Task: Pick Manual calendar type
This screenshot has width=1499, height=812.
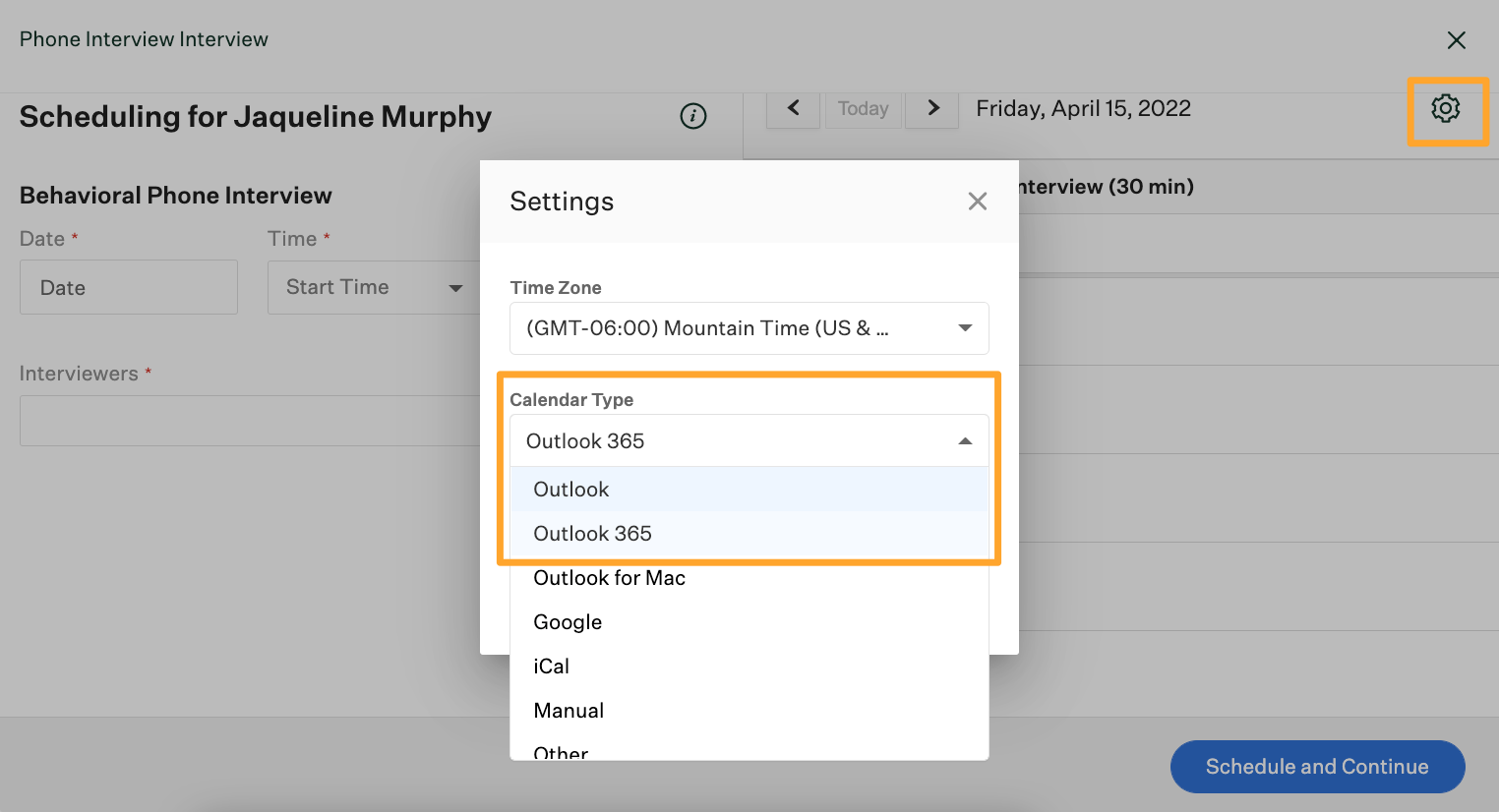Action: 569,710
